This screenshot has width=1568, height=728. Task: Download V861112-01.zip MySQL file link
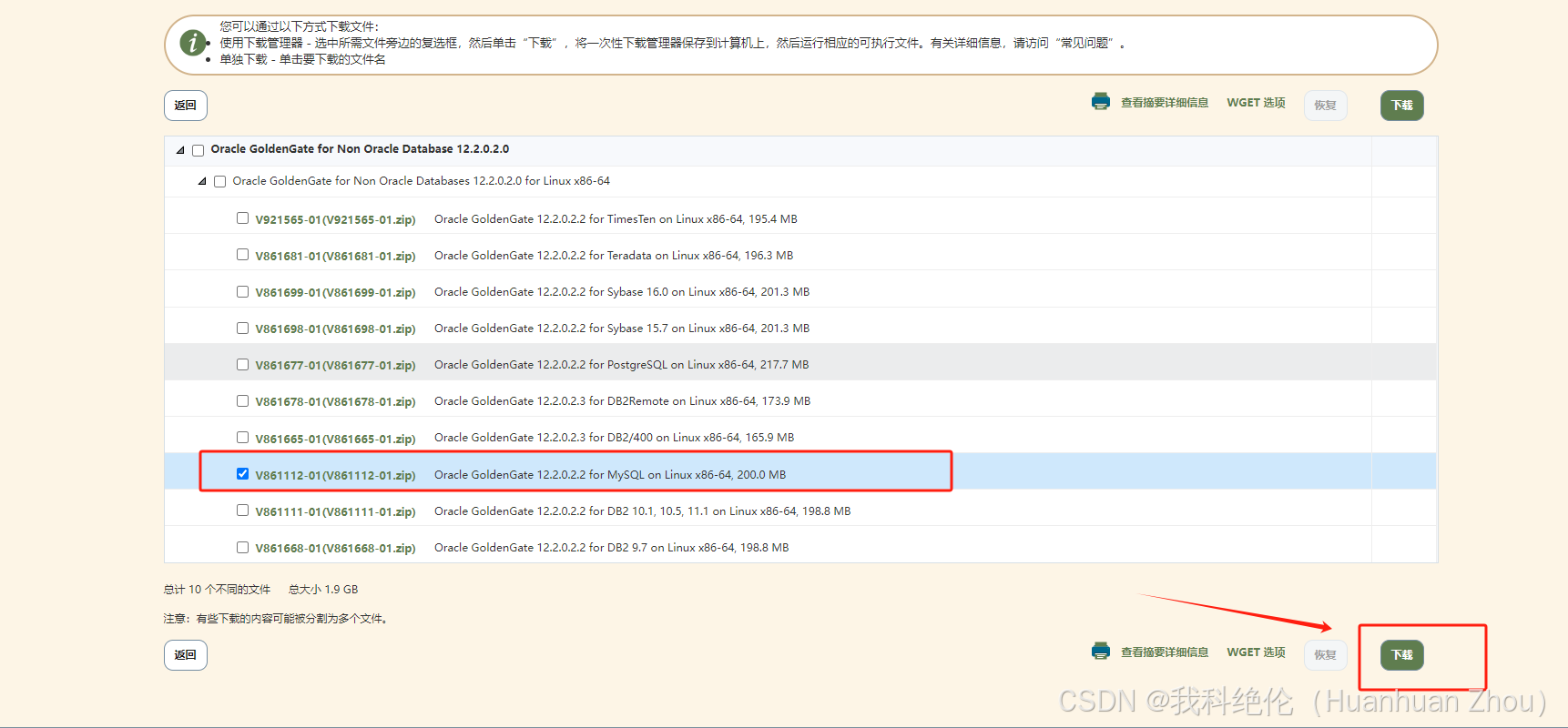pos(335,475)
